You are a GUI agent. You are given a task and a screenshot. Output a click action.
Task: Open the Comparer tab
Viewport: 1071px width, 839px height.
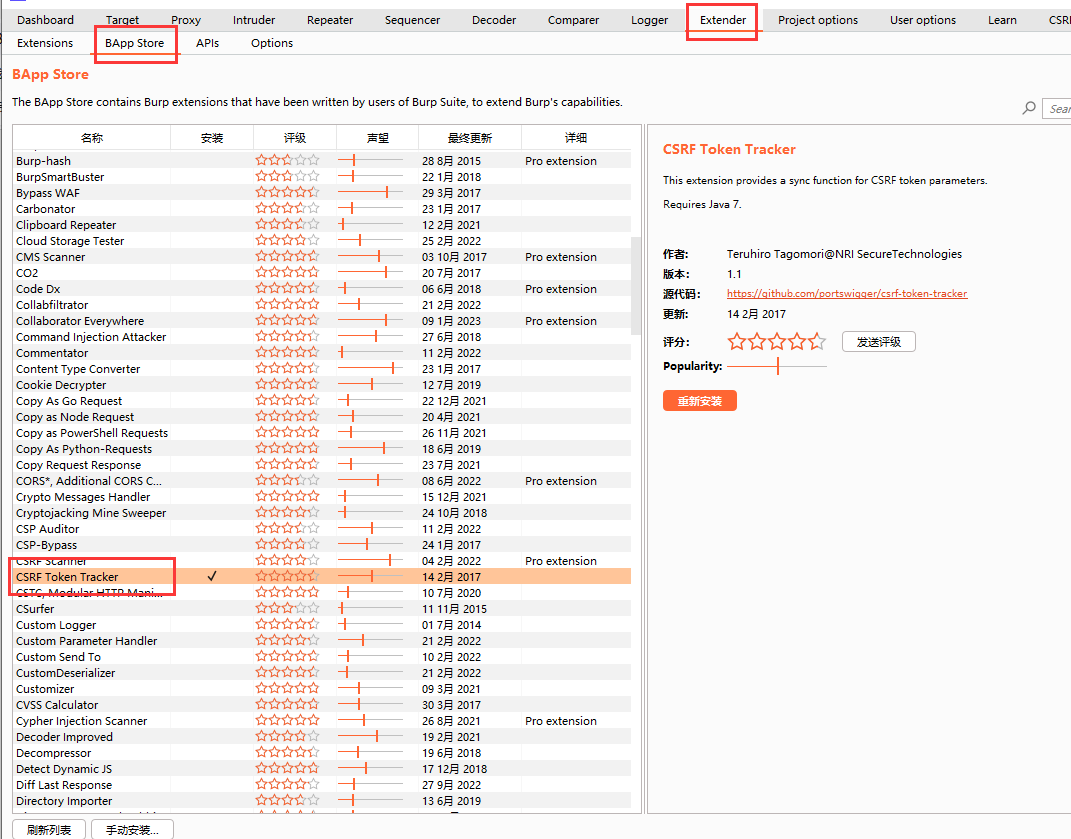click(x=573, y=20)
